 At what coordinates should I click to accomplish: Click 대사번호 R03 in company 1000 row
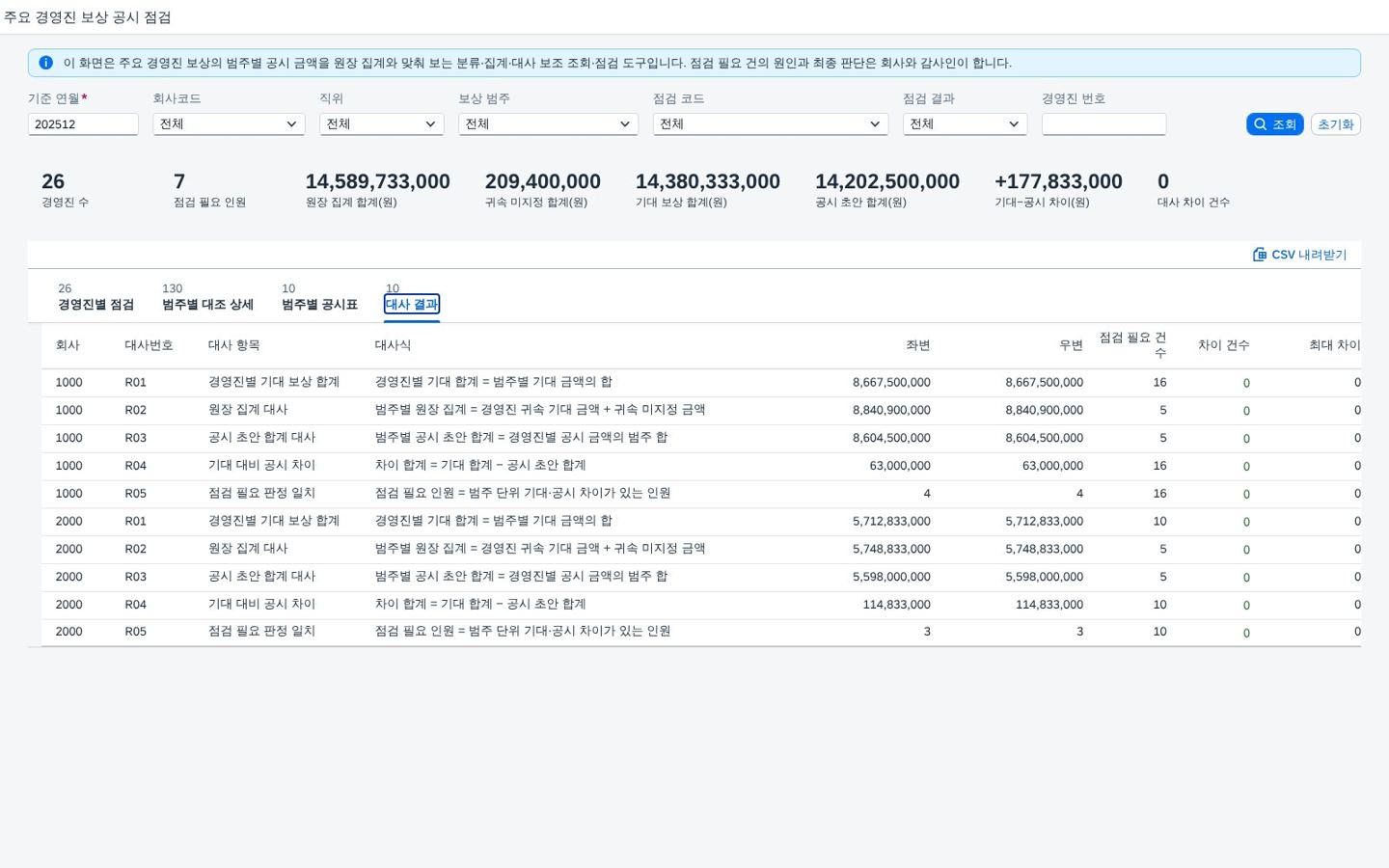[135, 438]
